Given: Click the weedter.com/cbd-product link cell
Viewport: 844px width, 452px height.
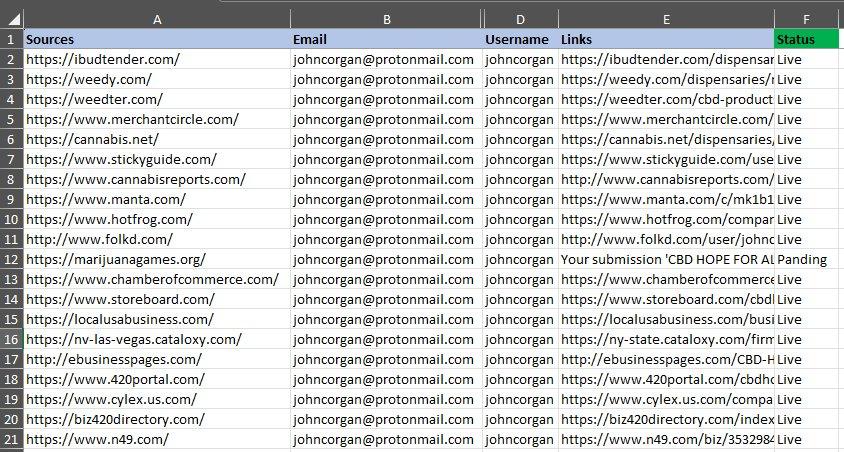Looking at the screenshot, I should [666, 99].
